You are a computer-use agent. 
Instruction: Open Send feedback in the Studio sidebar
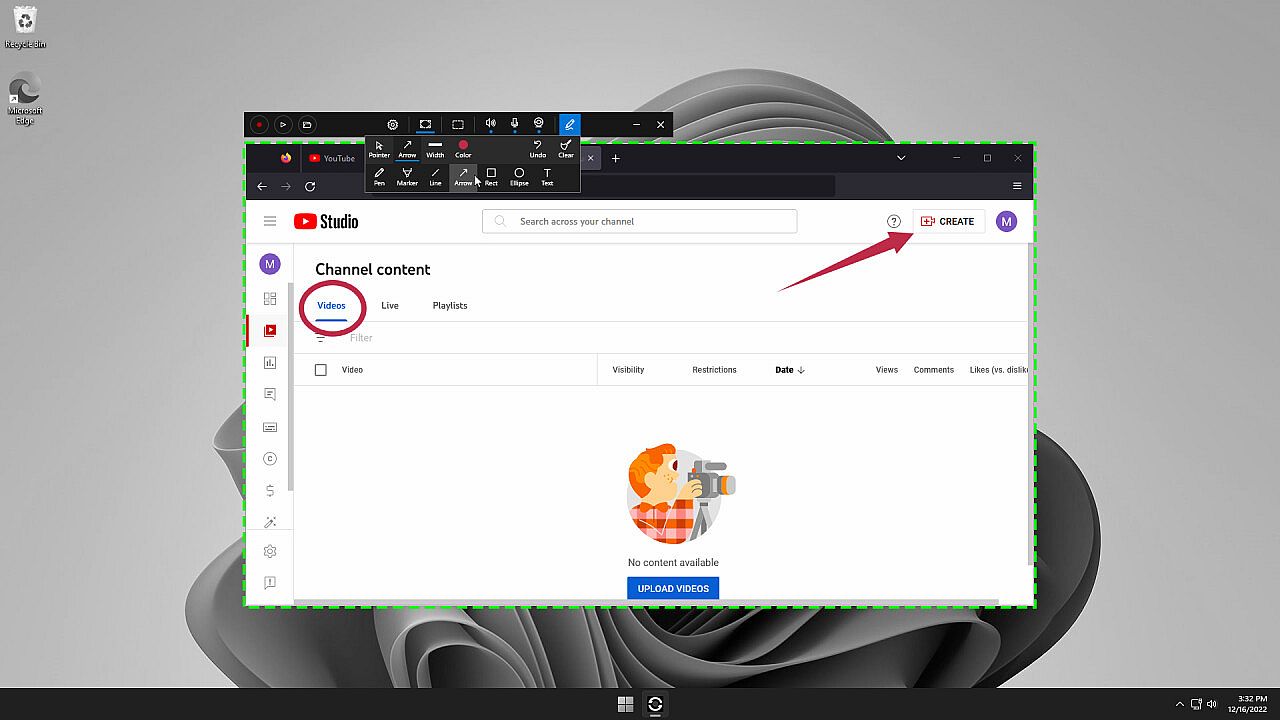click(x=270, y=583)
